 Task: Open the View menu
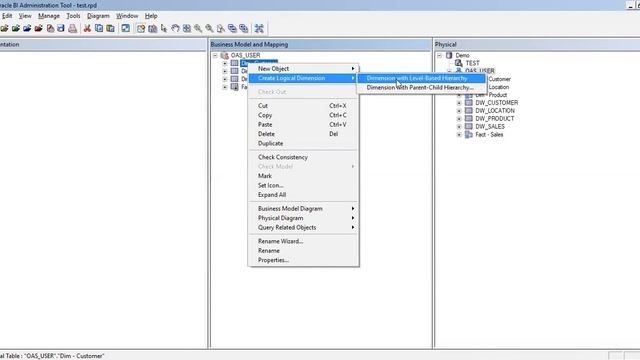(25, 16)
